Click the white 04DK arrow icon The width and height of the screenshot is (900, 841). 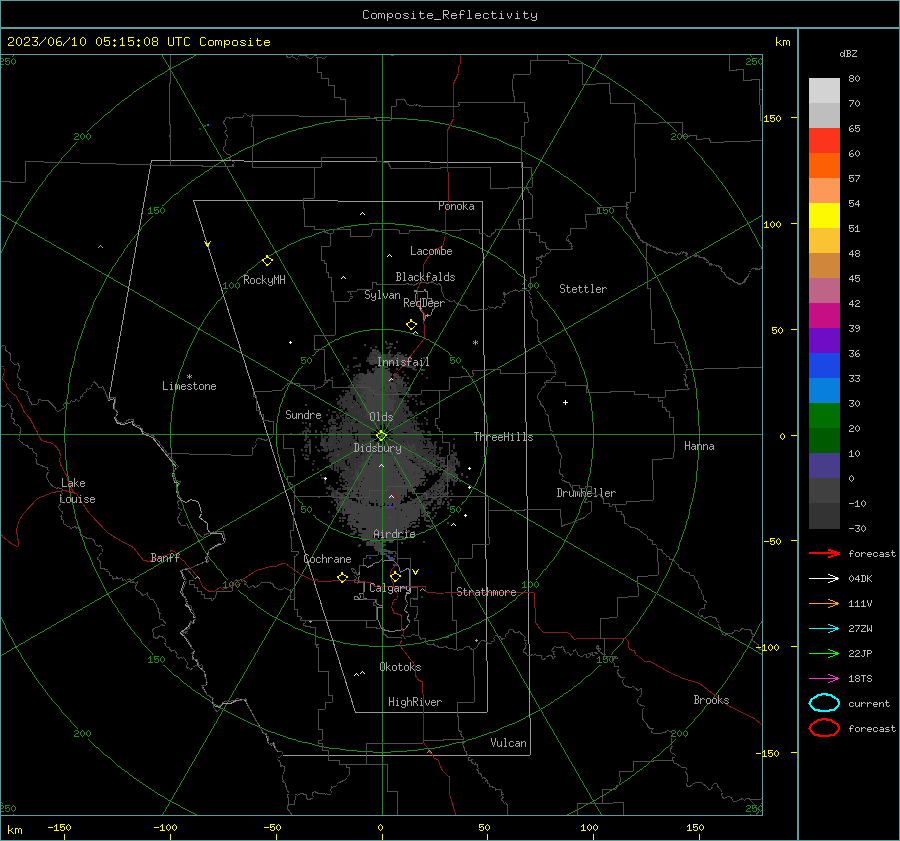click(x=824, y=578)
